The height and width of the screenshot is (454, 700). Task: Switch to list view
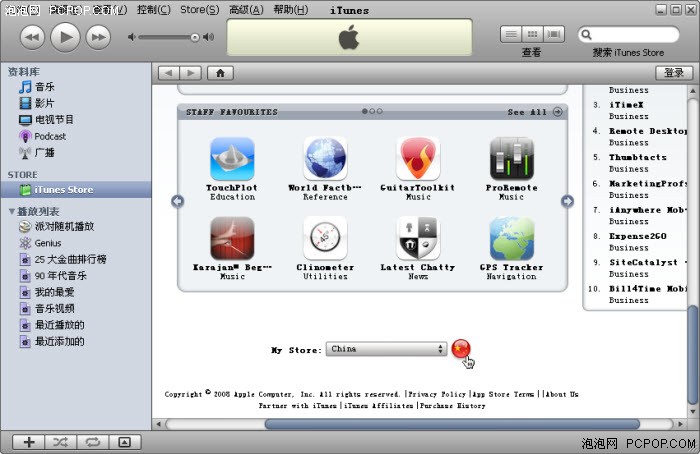[511, 34]
